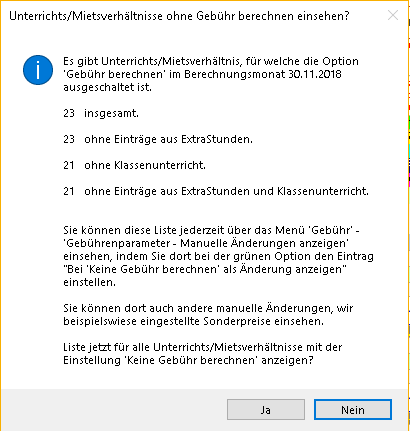Click the line '23 insgesamt.'
The width and height of the screenshot is (410, 431).
[101, 113]
